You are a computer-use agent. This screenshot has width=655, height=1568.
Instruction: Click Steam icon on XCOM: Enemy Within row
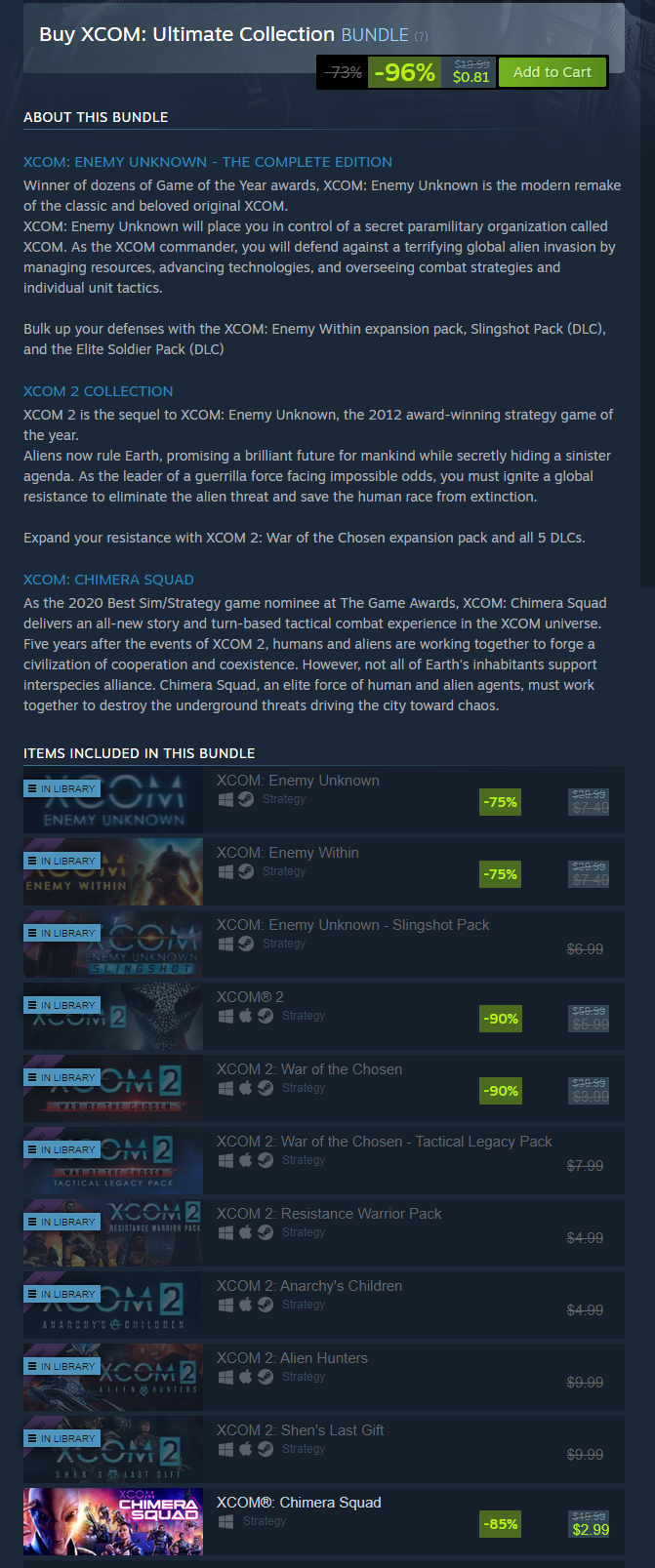tap(246, 871)
